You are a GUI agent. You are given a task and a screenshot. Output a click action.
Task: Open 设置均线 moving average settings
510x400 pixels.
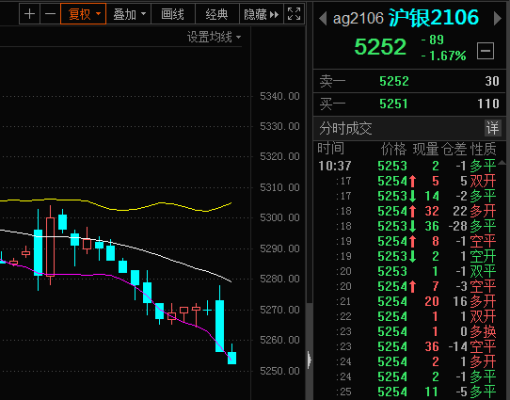[x=214, y=37]
